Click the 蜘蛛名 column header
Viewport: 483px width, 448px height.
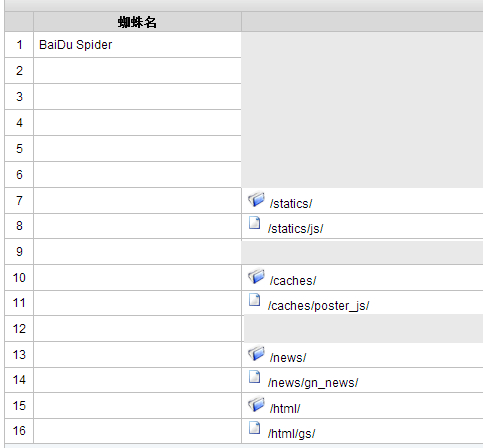click(137, 22)
